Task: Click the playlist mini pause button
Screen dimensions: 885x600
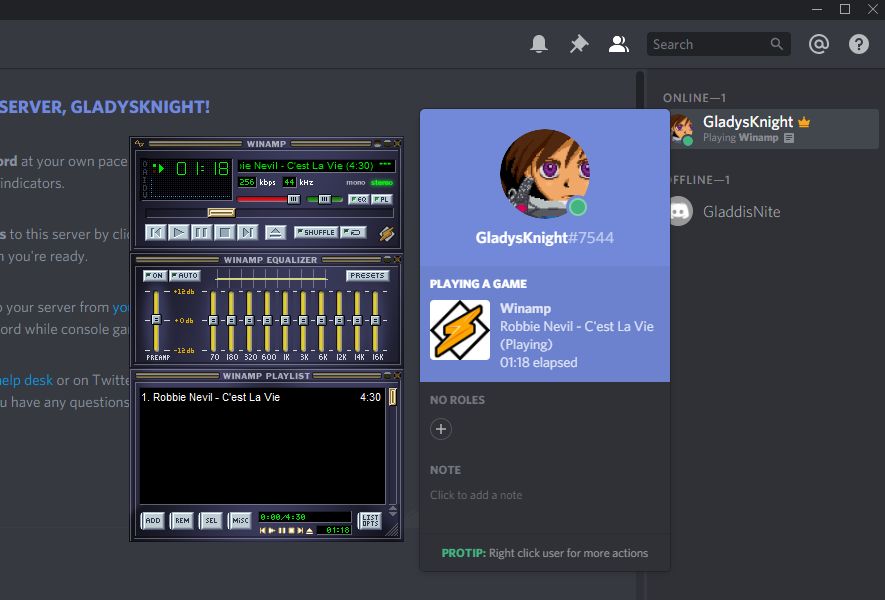Action: 282,531
